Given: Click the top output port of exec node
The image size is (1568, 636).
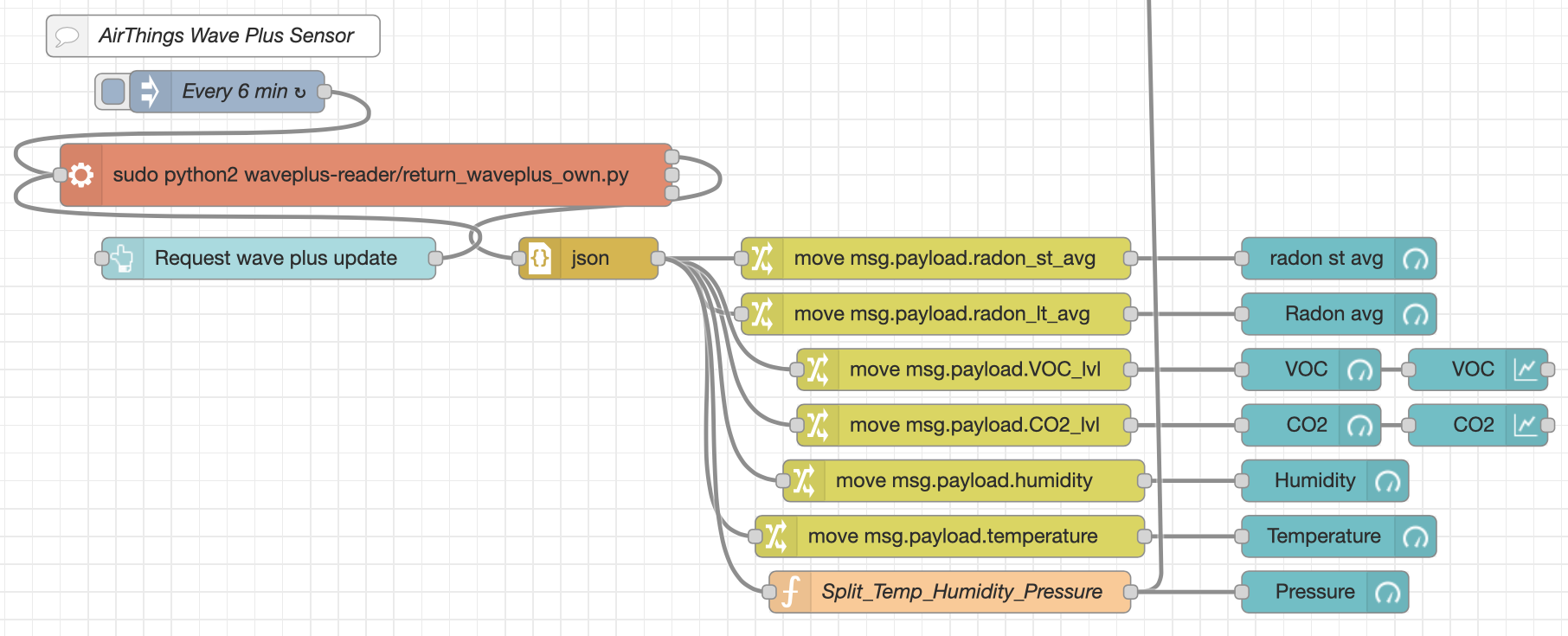Looking at the screenshot, I should pyautogui.click(x=672, y=157).
